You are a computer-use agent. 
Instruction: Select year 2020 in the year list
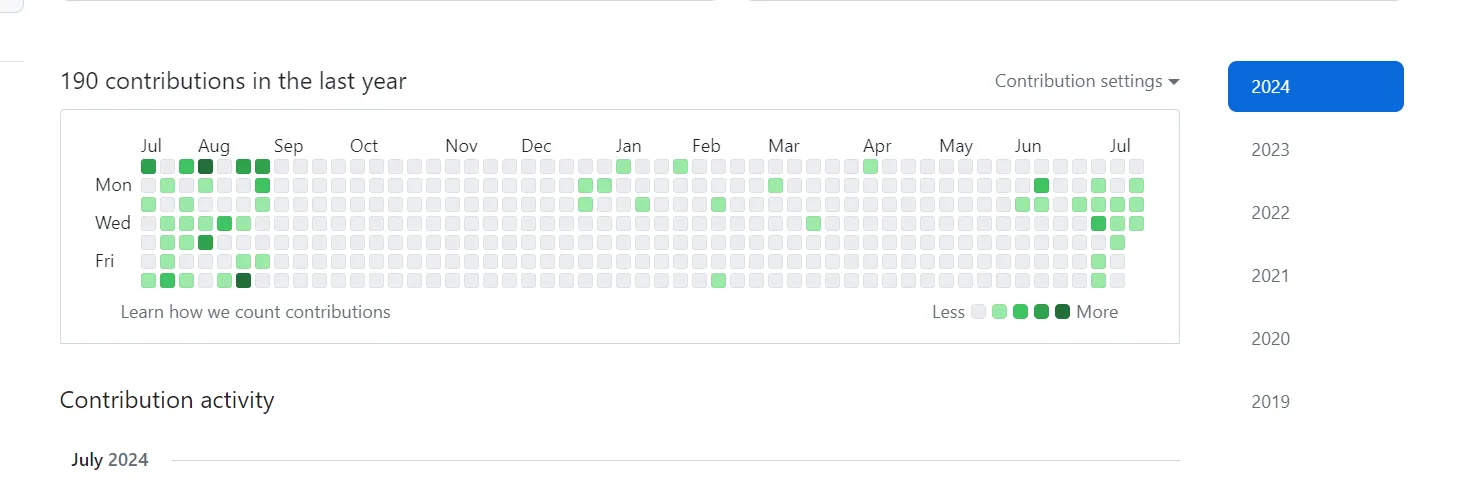1270,339
